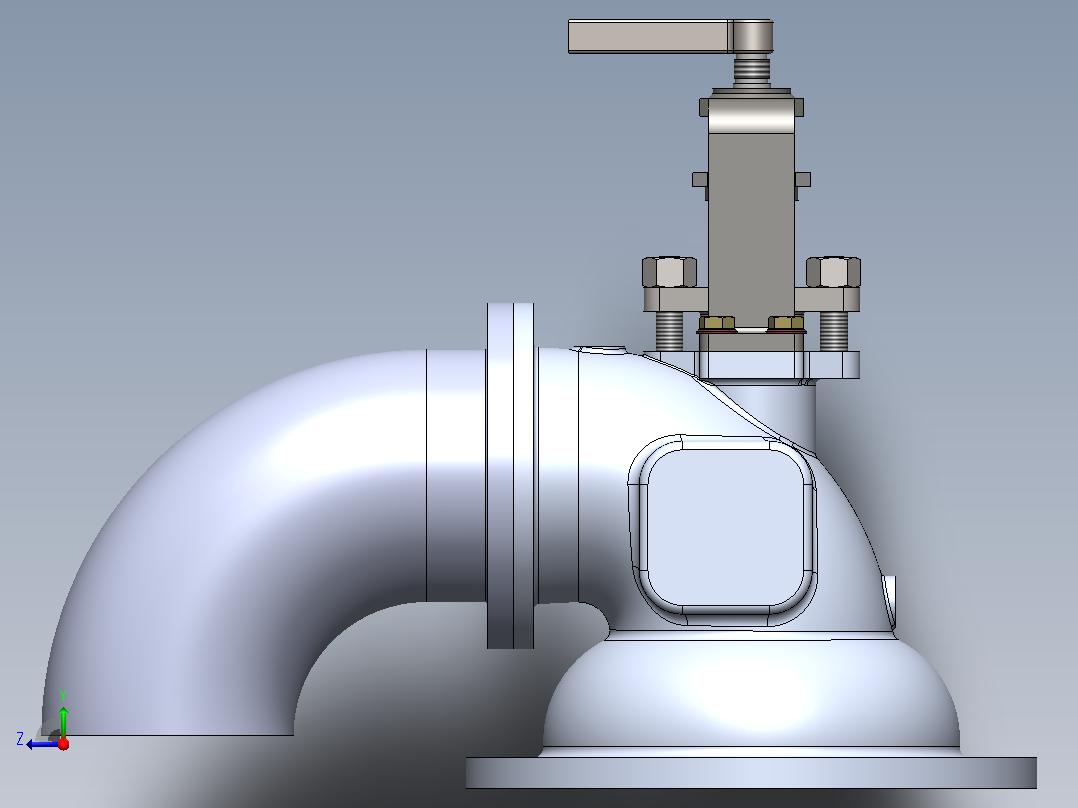This screenshot has height=808, width=1078.
Task: Select the valve handle lever
Action: click(670, 36)
